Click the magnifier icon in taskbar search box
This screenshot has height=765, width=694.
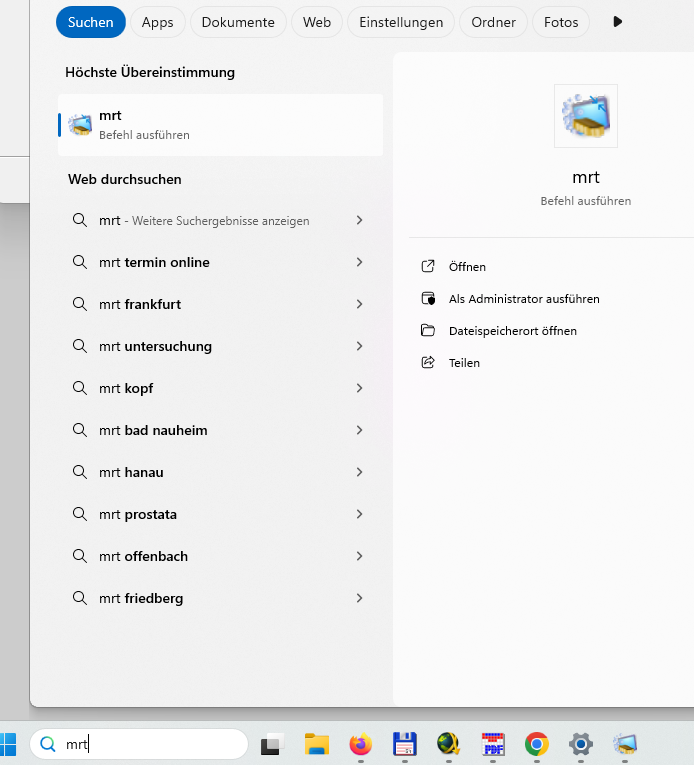(x=48, y=744)
